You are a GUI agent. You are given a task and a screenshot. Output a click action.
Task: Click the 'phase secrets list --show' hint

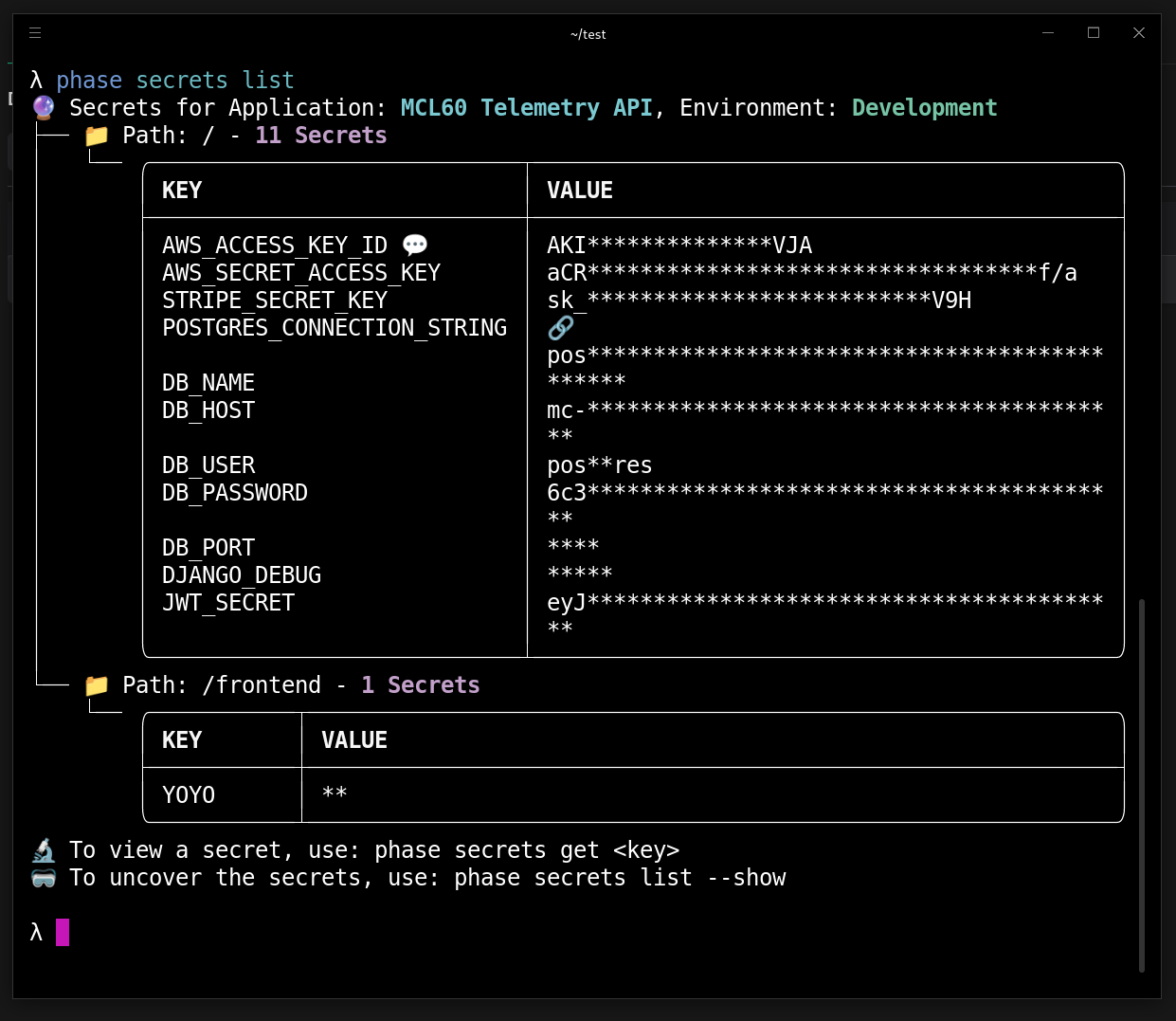pyautogui.click(x=620, y=878)
